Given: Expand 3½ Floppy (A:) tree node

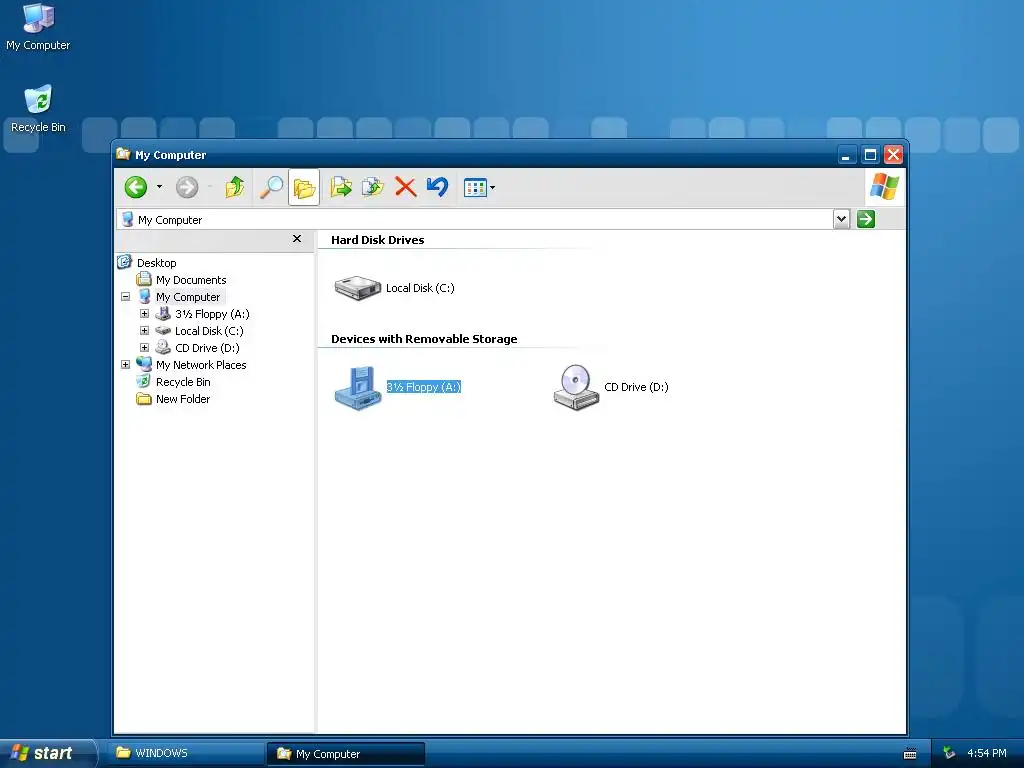Looking at the screenshot, I should 144,313.
